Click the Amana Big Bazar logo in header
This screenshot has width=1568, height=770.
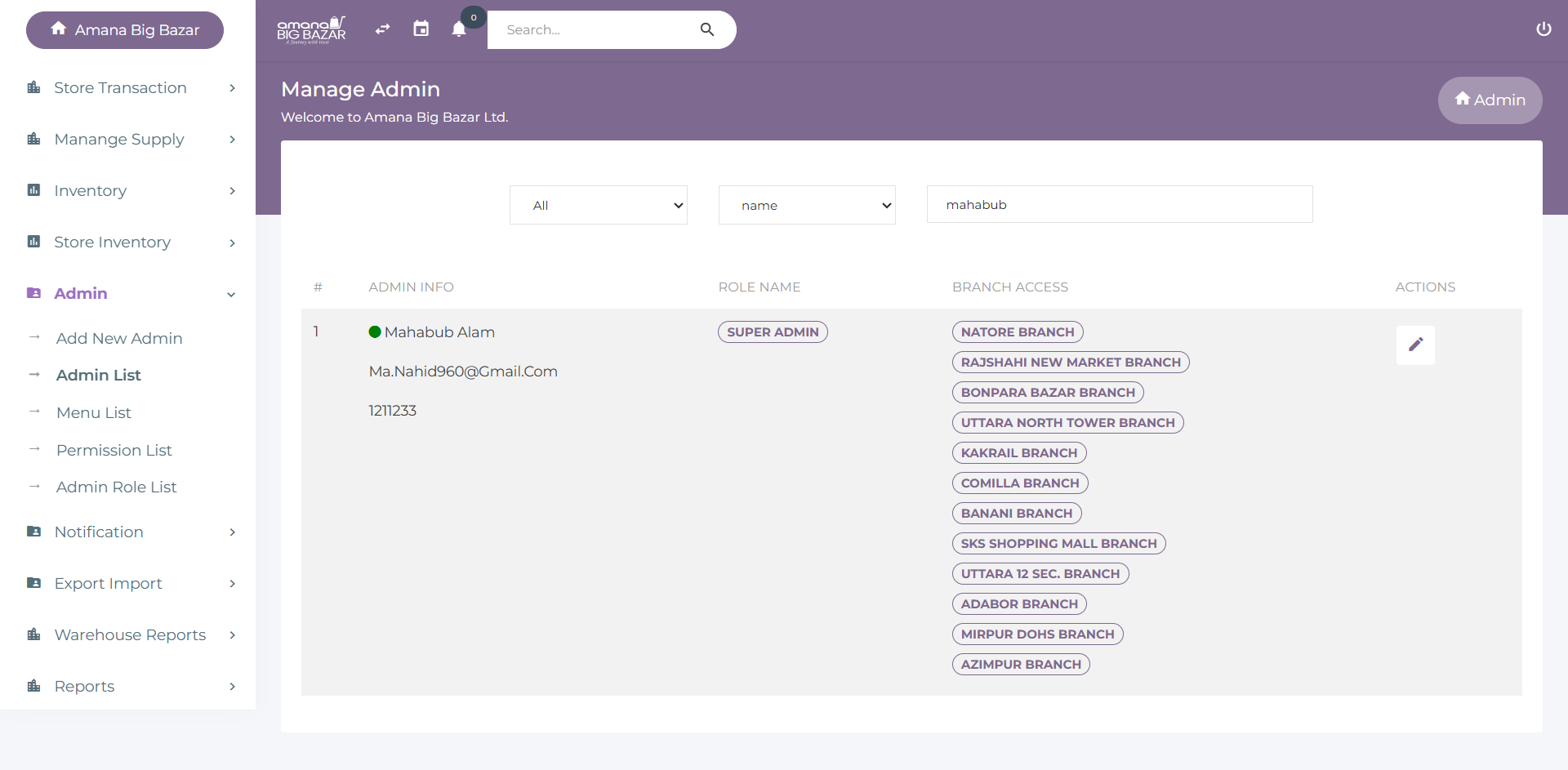tap(311, 30)
